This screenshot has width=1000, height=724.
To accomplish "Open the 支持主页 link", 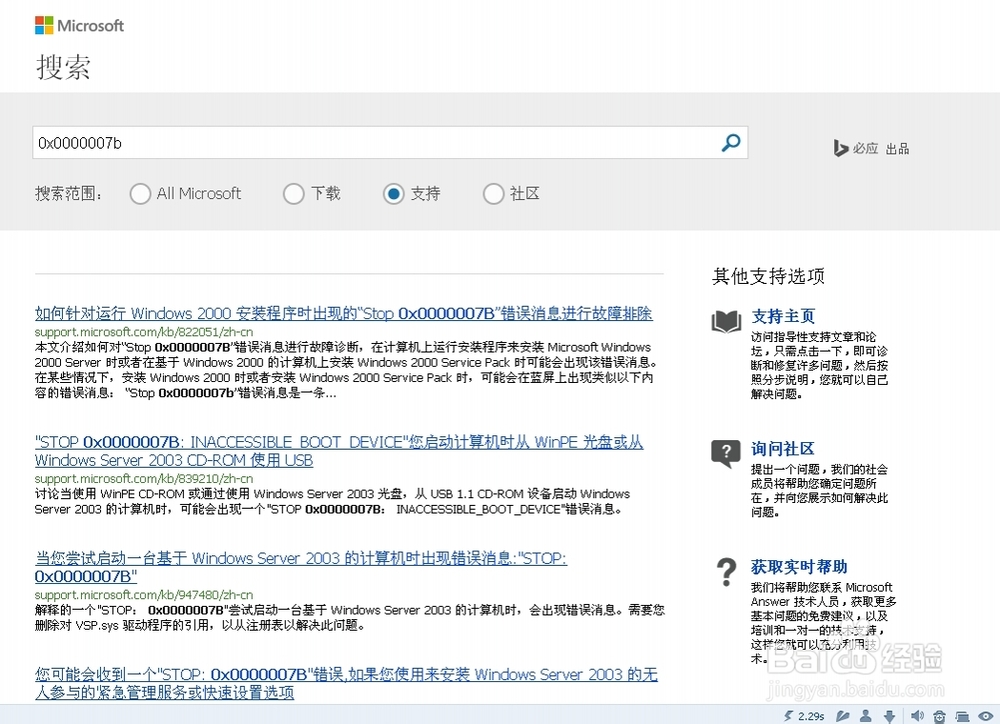I will (783, 316).
